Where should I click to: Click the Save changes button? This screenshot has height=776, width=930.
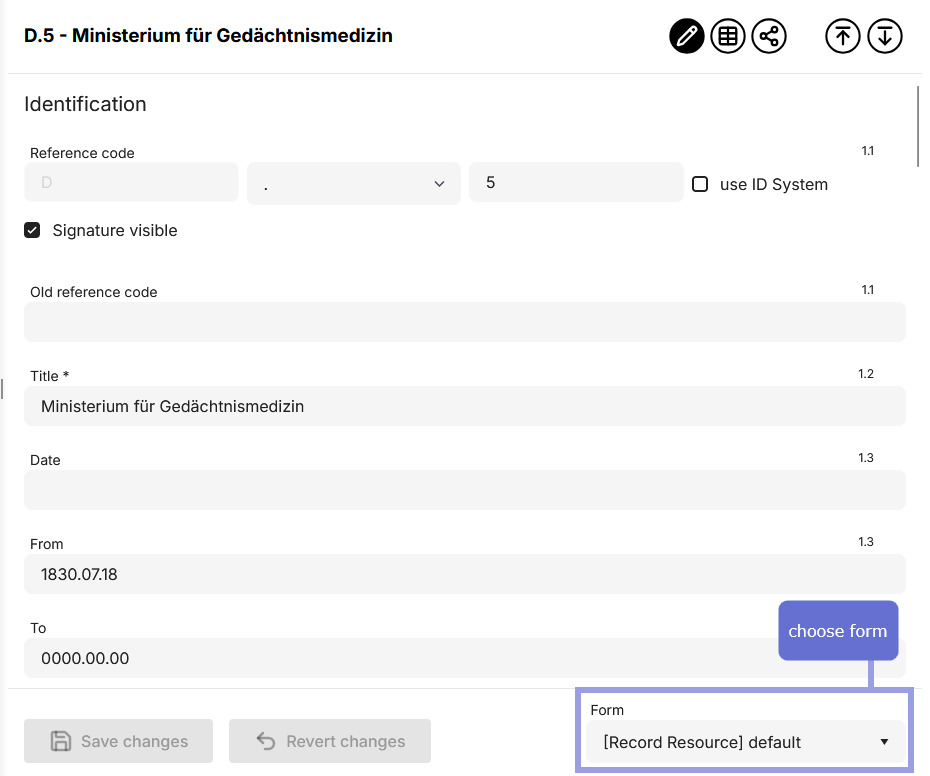pos(118,741)
